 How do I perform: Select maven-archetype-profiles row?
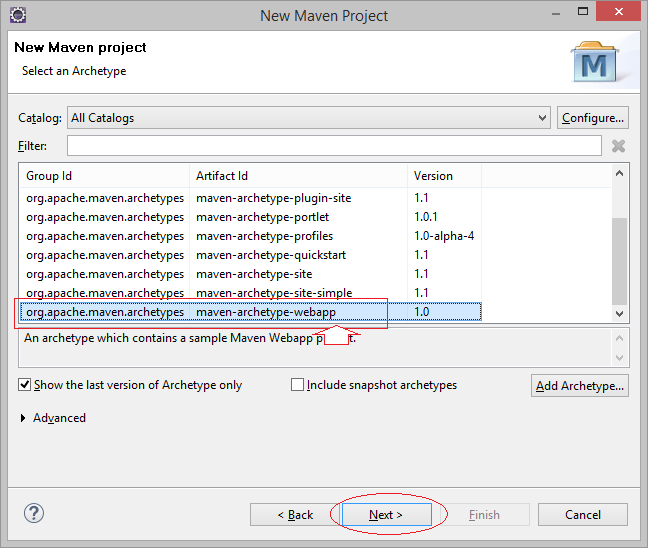(250, 236)
